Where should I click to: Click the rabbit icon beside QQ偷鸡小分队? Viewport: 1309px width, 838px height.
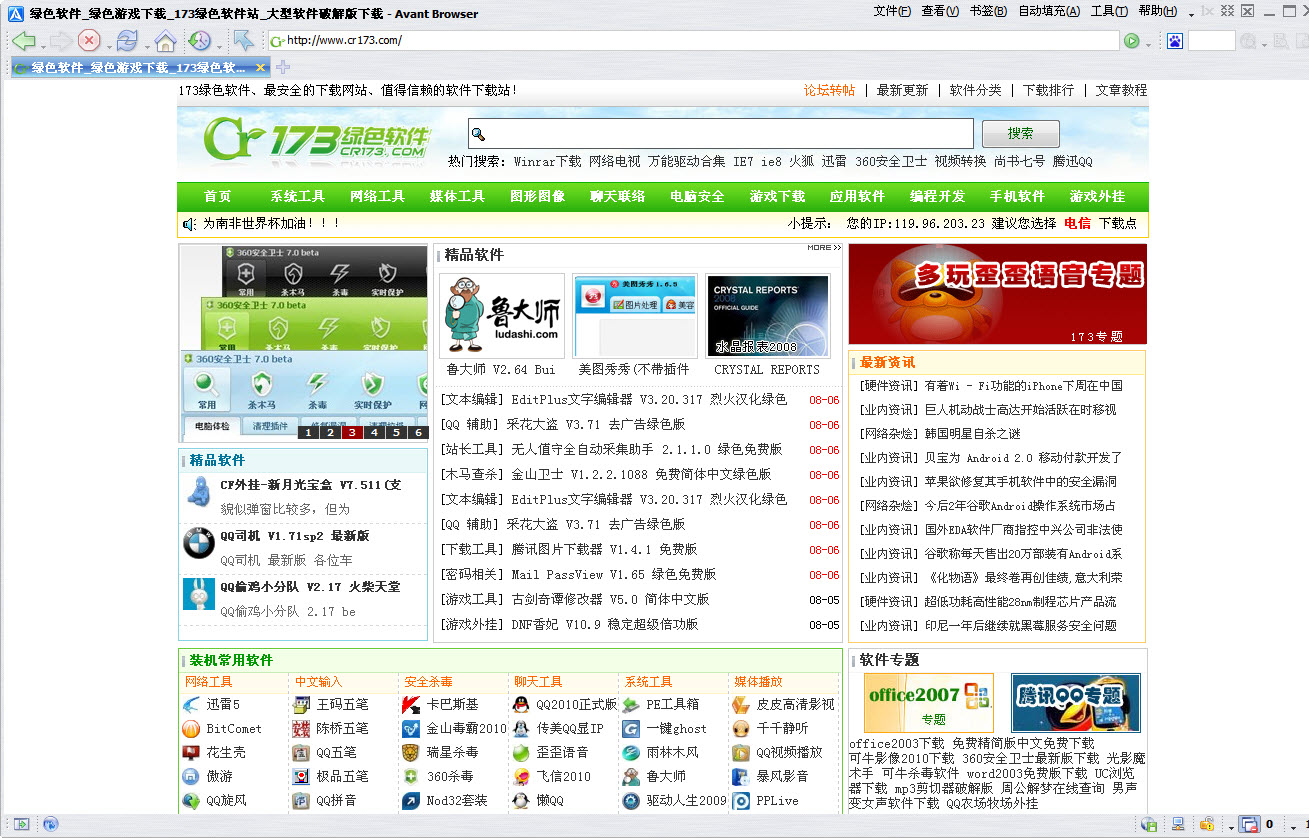199,594
